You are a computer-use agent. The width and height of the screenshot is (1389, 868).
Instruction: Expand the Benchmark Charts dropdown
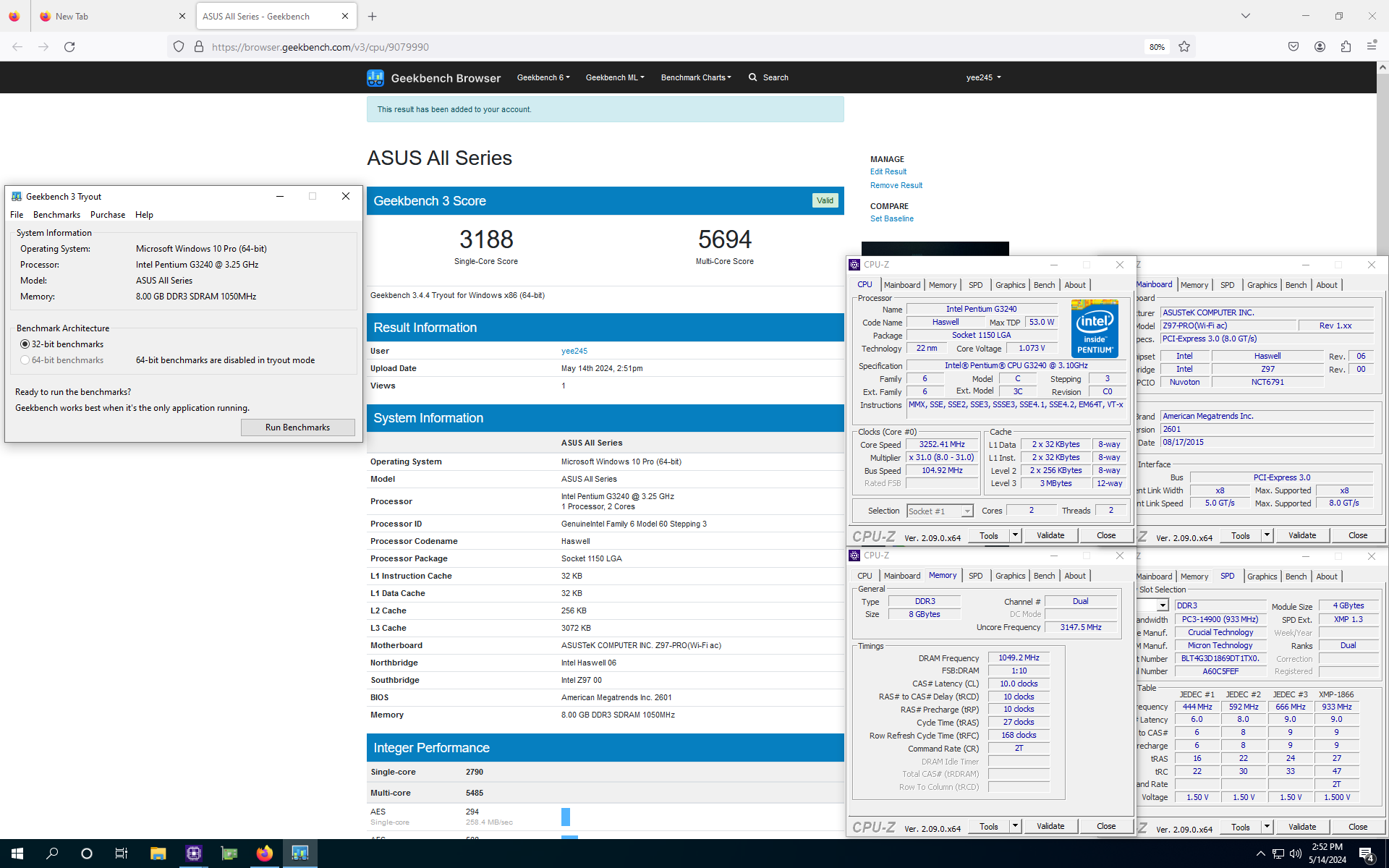(696, 77)
